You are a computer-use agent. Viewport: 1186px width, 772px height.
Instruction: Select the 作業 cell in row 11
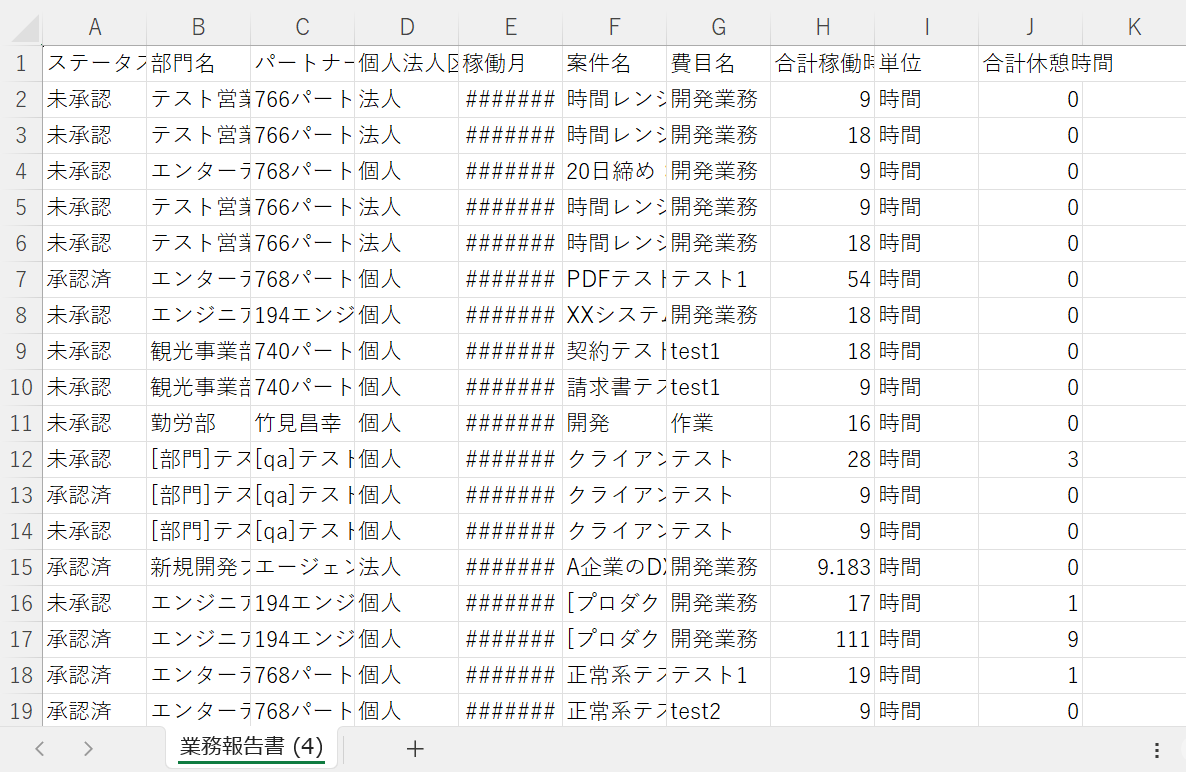click(719, 423)
